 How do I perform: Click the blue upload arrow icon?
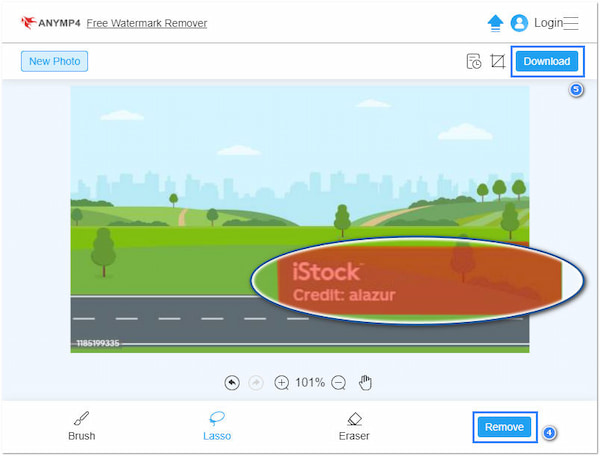tap(494, 22)
